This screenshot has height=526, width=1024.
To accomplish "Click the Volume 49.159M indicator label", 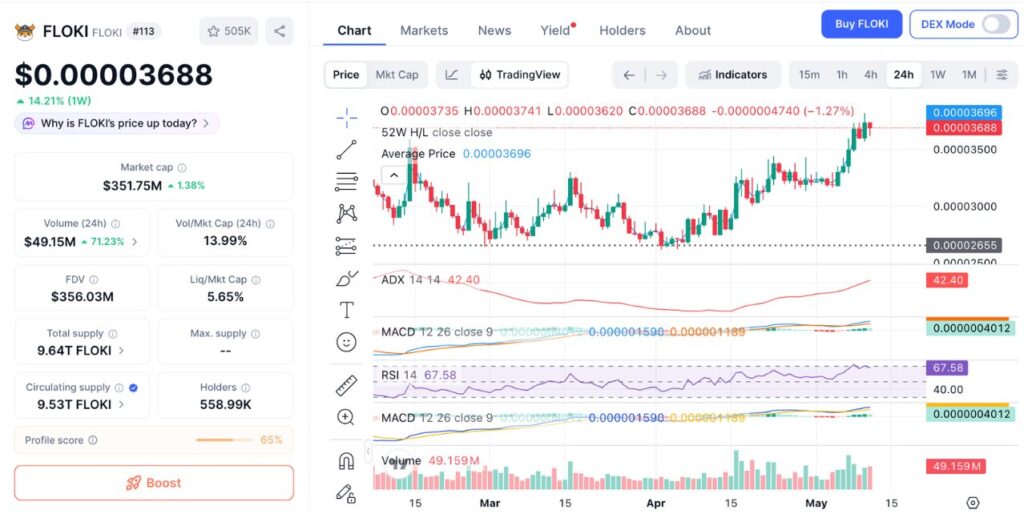I will point(430,461).
